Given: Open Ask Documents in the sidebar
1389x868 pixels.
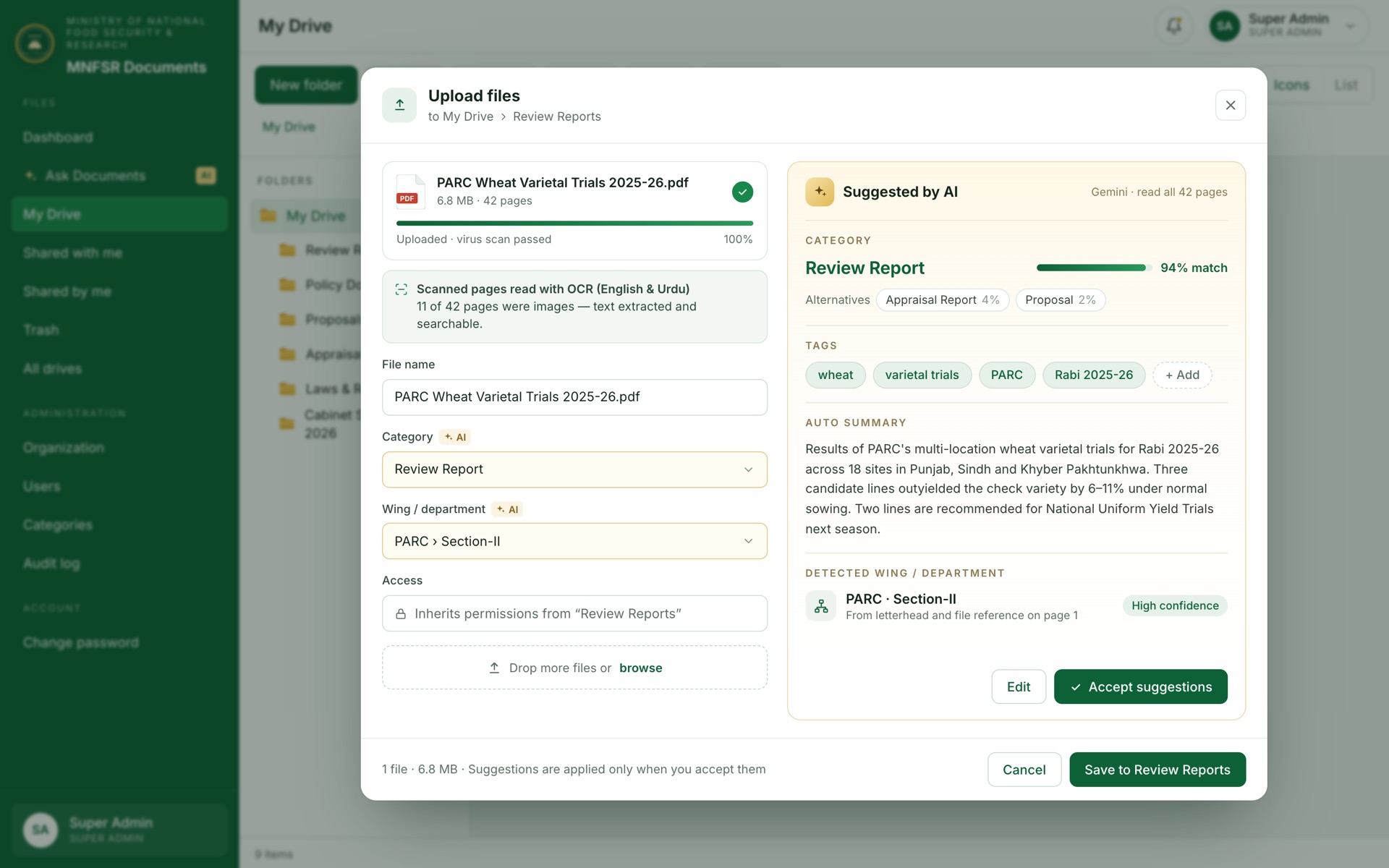Looking at the screenshot, I should (119, 176).
